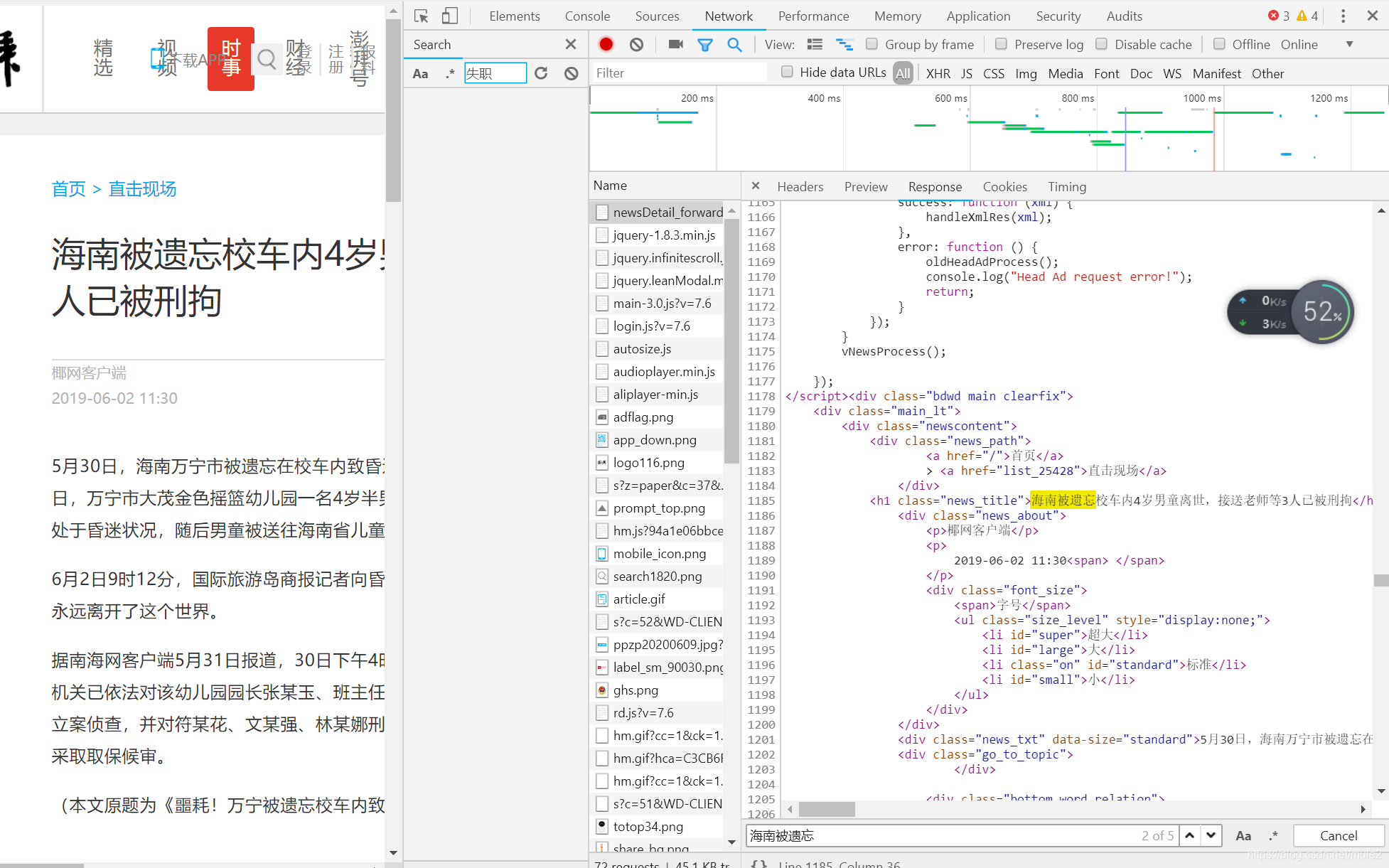Focus the network Filter input field
The height and width of the screenshot is (868, 1389).
pos(679,73)
